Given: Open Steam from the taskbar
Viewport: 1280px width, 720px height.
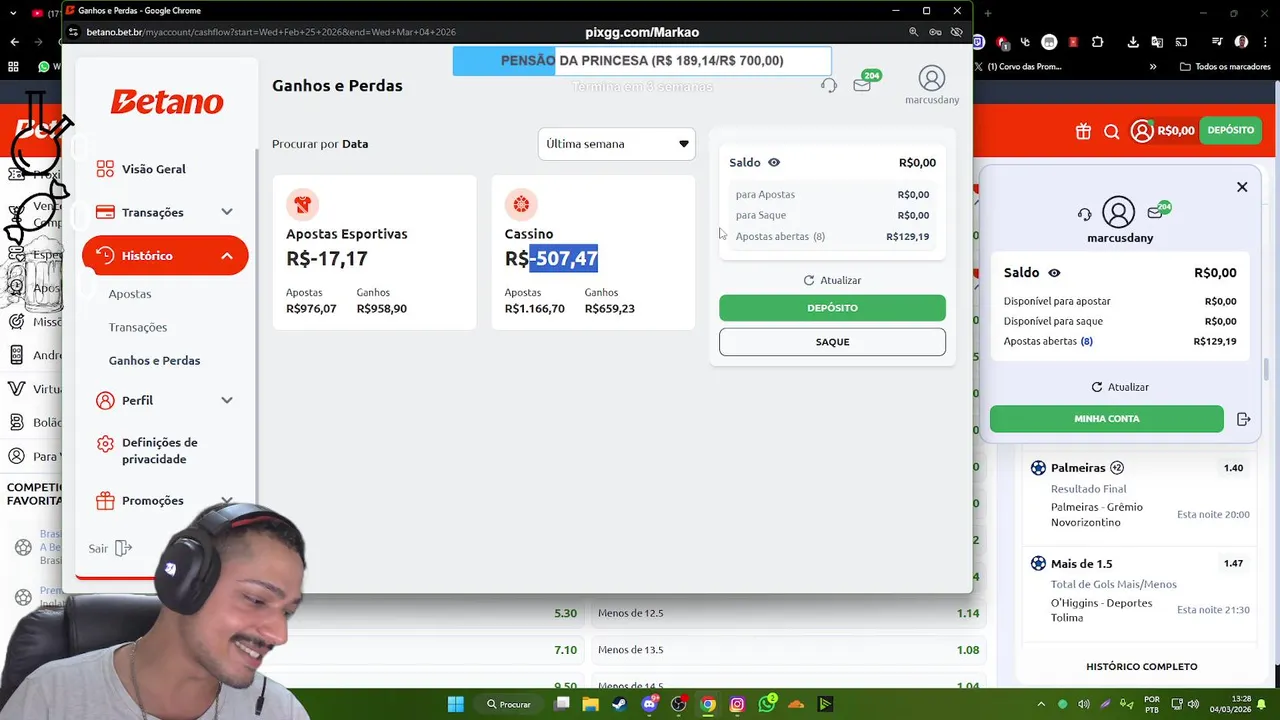Looking at the screenshot, I should click(620, 704).
